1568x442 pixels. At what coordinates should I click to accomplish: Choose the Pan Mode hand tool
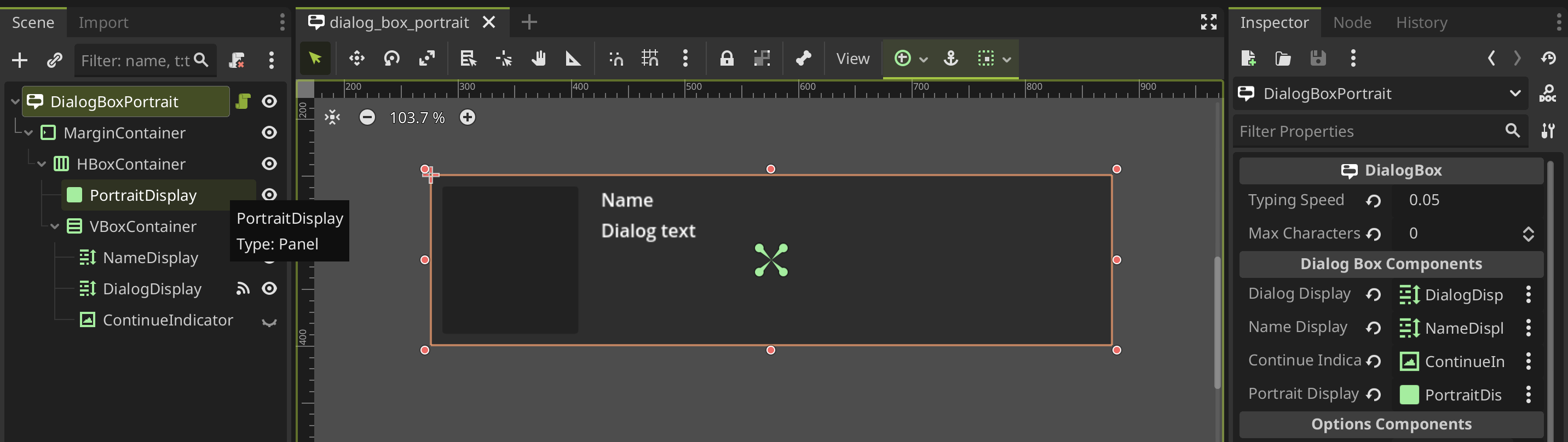[538, 59]
